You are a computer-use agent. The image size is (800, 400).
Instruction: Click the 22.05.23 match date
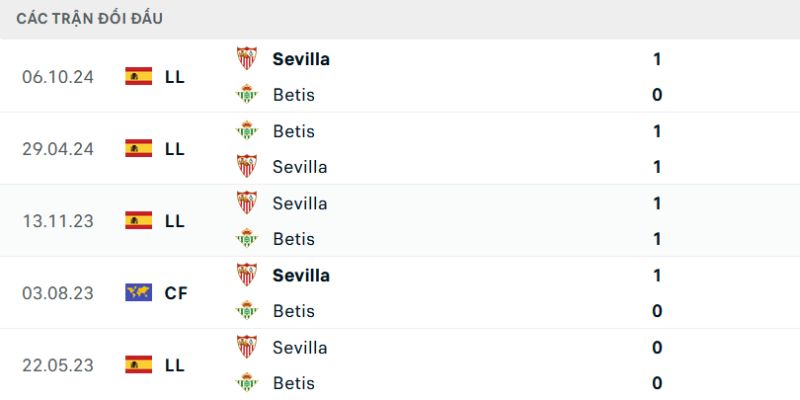pos(57,365)
